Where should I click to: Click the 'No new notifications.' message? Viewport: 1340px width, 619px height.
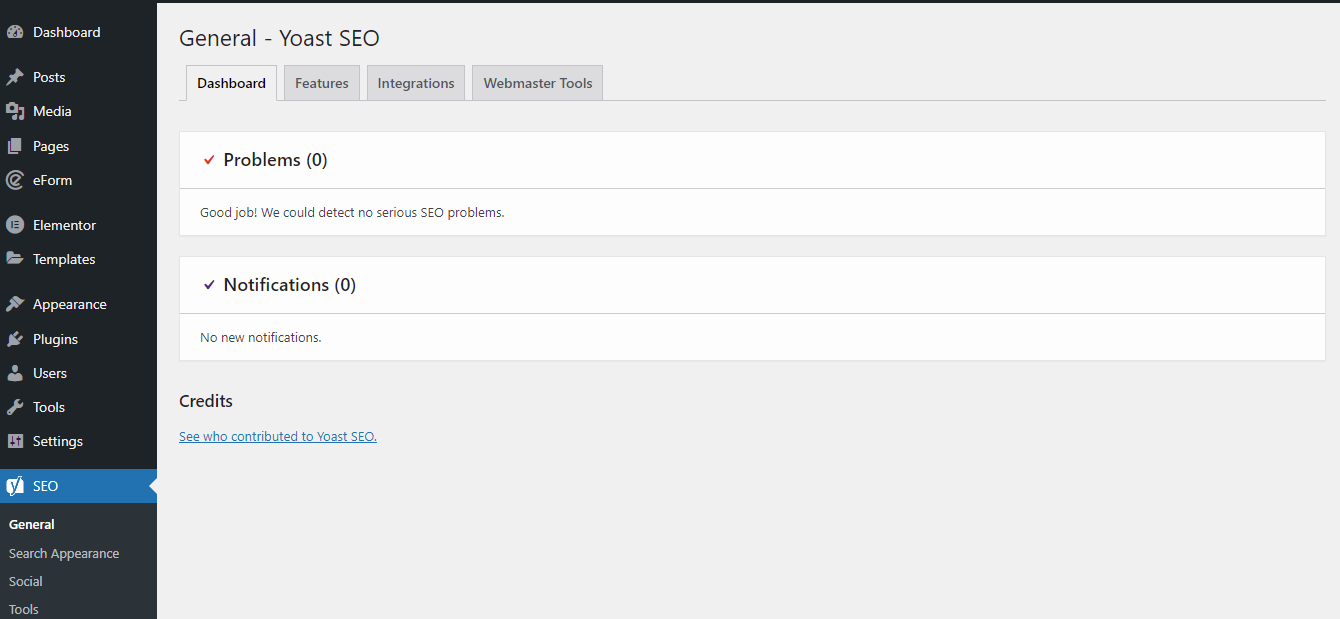261,337
